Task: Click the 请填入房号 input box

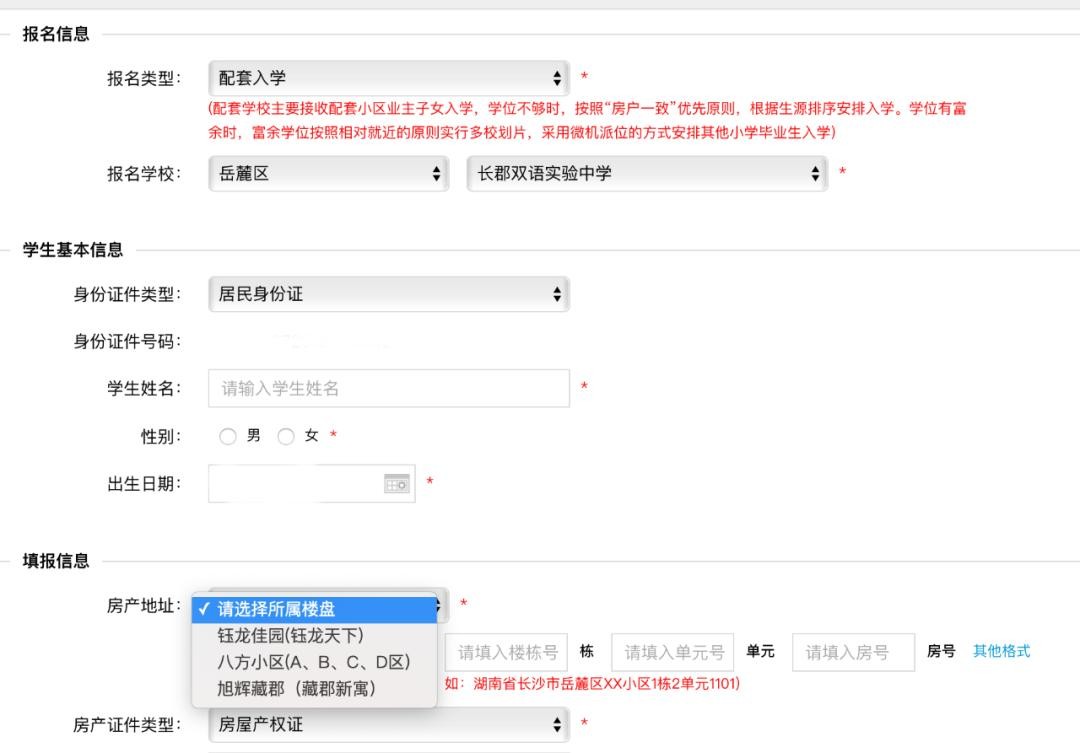Action: 853,652
